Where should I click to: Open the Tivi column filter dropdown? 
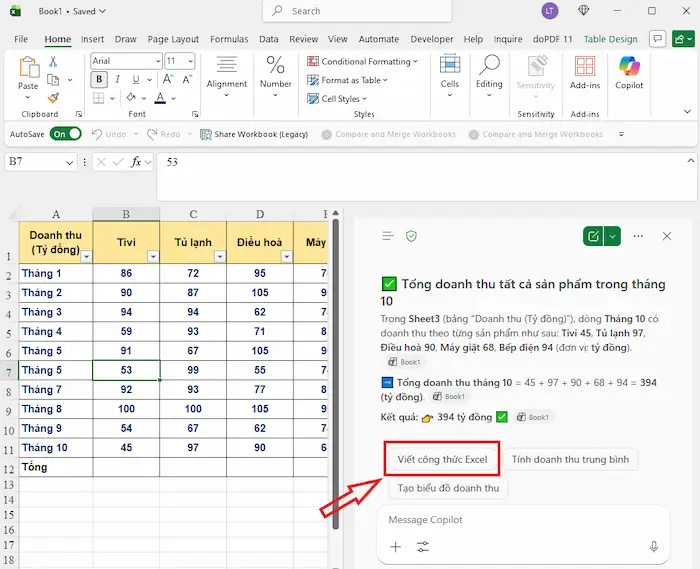[152, 257]
